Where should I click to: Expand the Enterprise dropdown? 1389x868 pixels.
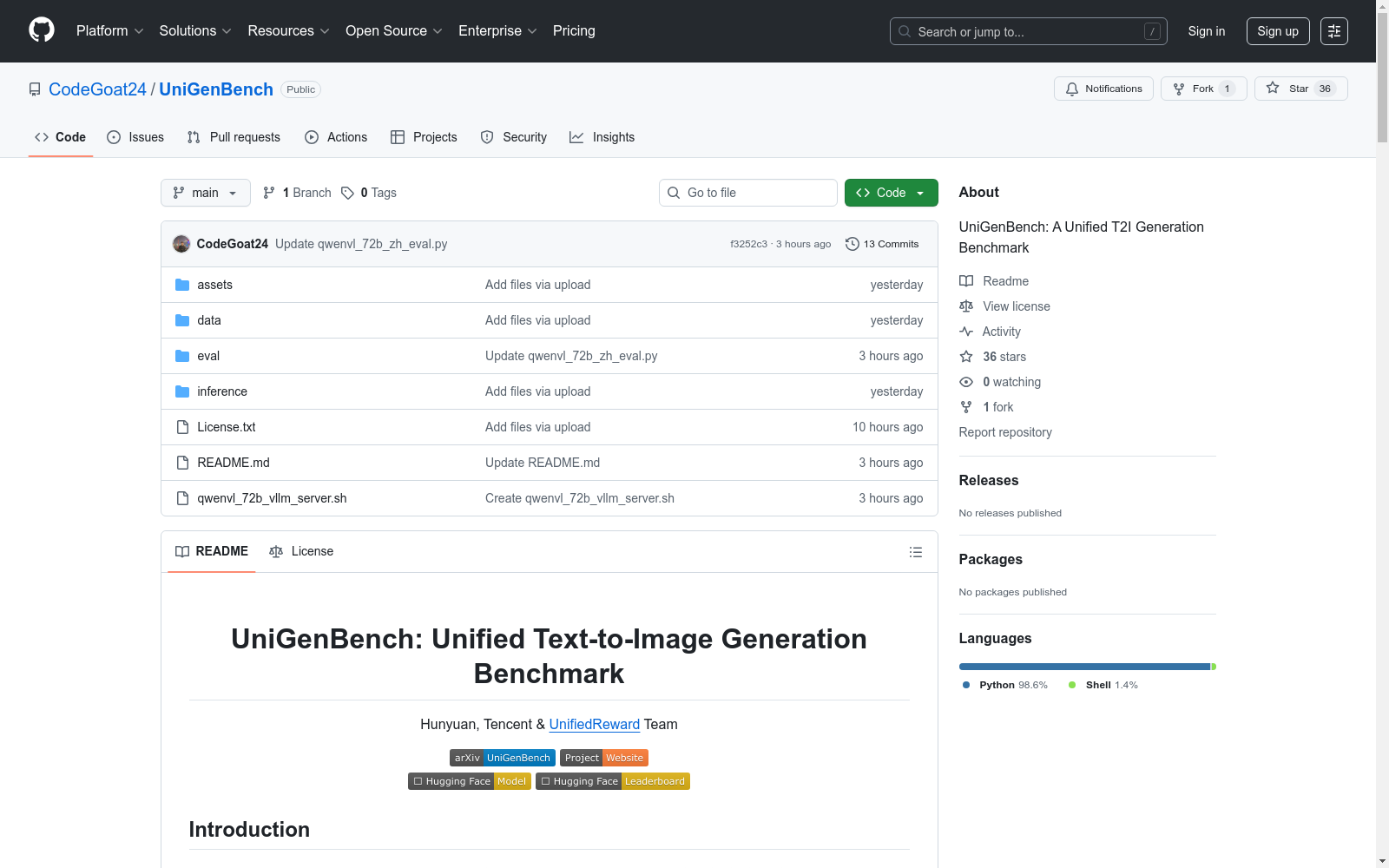pos(497,31)
